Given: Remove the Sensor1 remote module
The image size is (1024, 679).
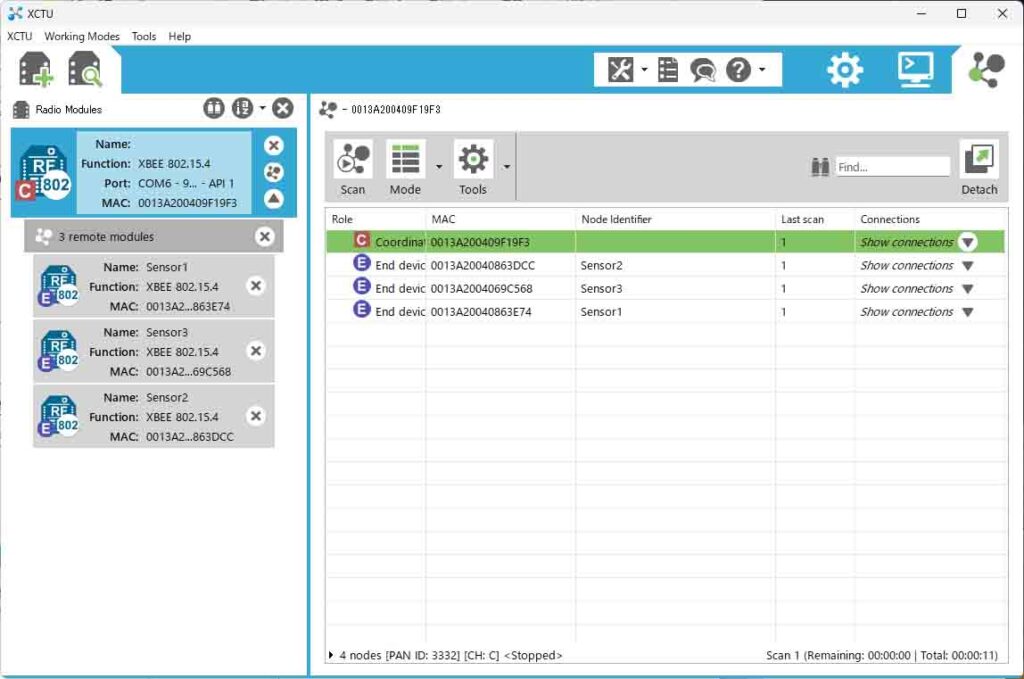Looking at the screenshot, I should pos(256,286).
